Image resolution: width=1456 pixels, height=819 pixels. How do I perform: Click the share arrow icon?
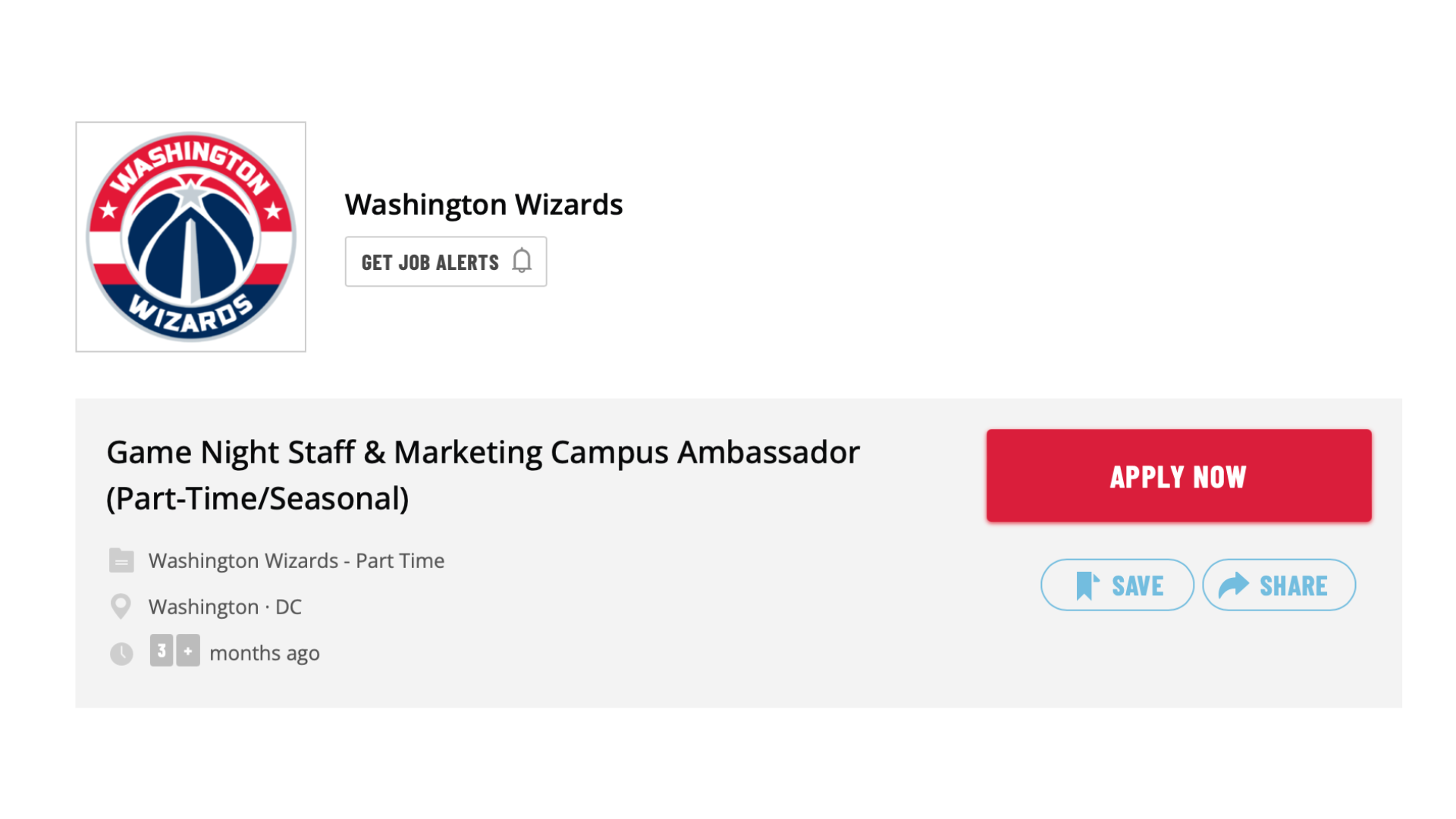[x=1233, y=585]
